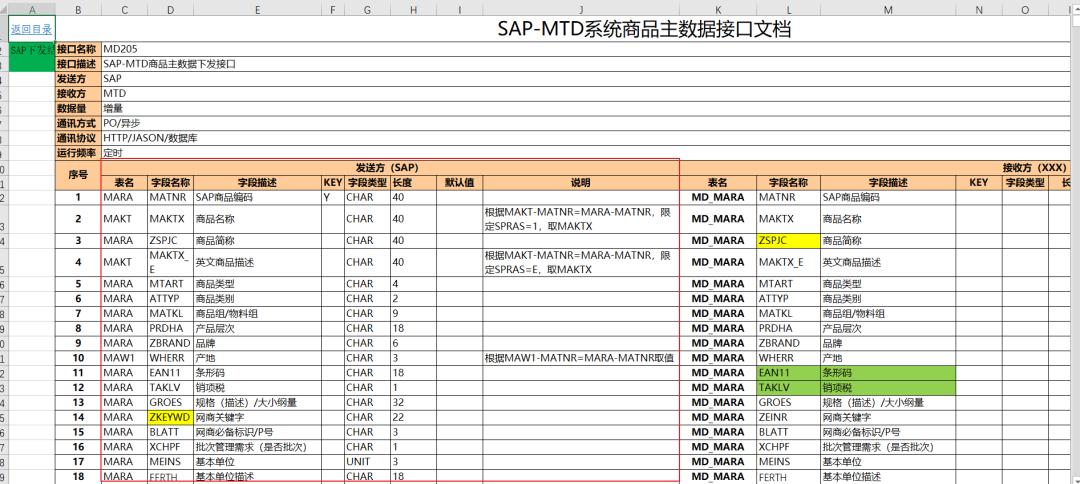Select the 说明 column header
The image size is (1080, 484).
pos(581,182)
